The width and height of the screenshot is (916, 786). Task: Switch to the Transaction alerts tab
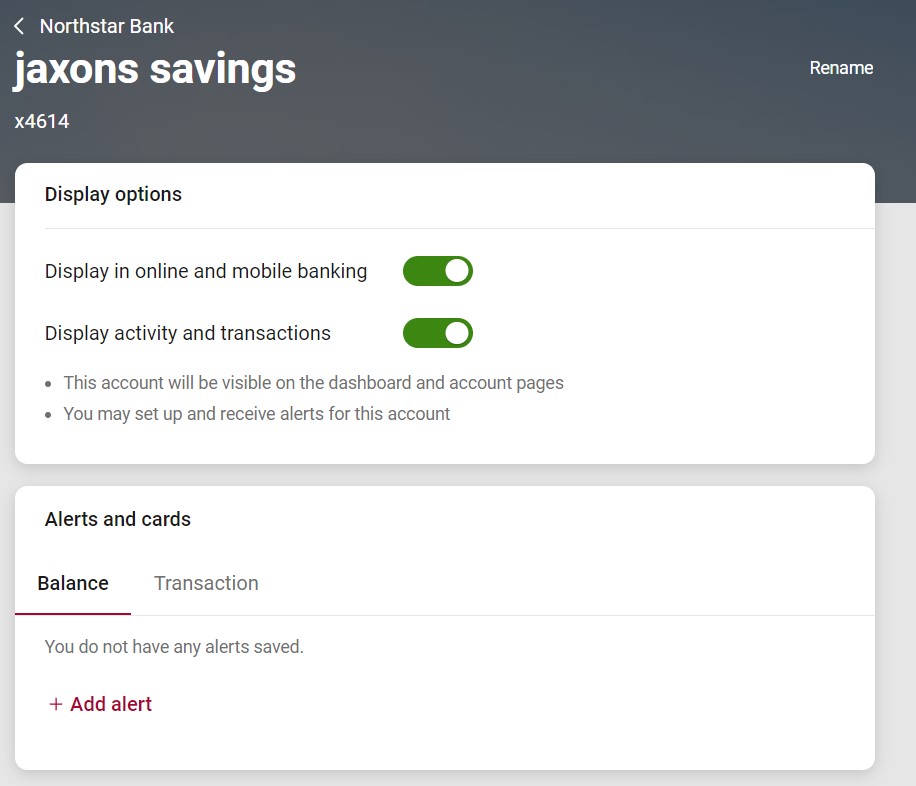(x=206, y=583)
